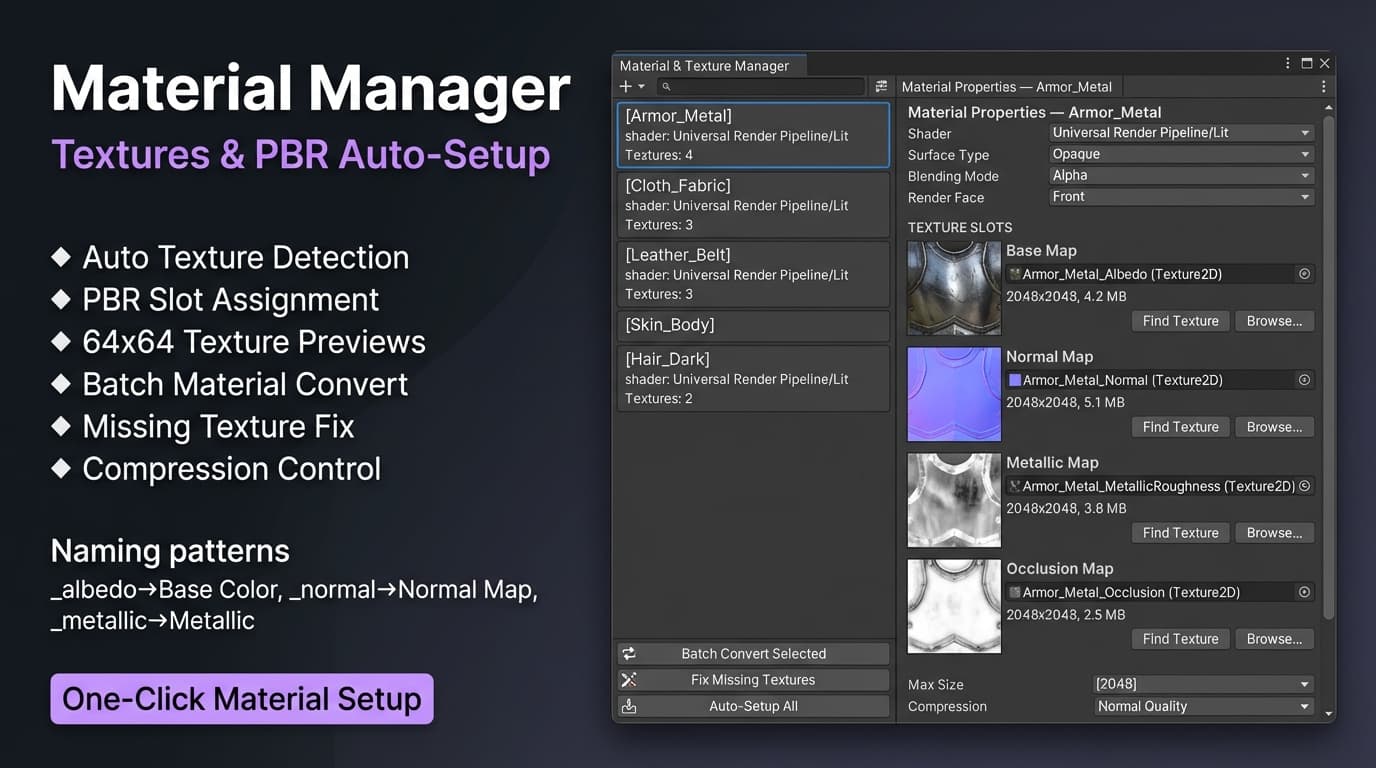Select the Material Properties — Armor_Metal tab

point(1007,86)
